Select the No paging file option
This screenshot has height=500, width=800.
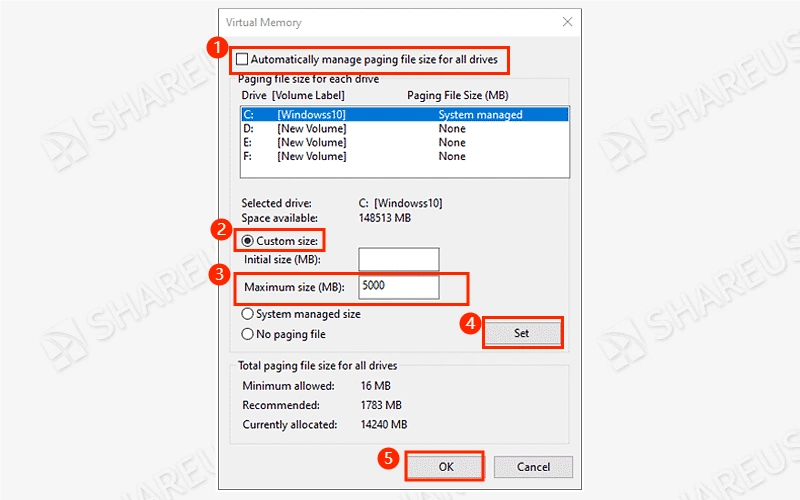pyautogui.click(x=247, y=334)
